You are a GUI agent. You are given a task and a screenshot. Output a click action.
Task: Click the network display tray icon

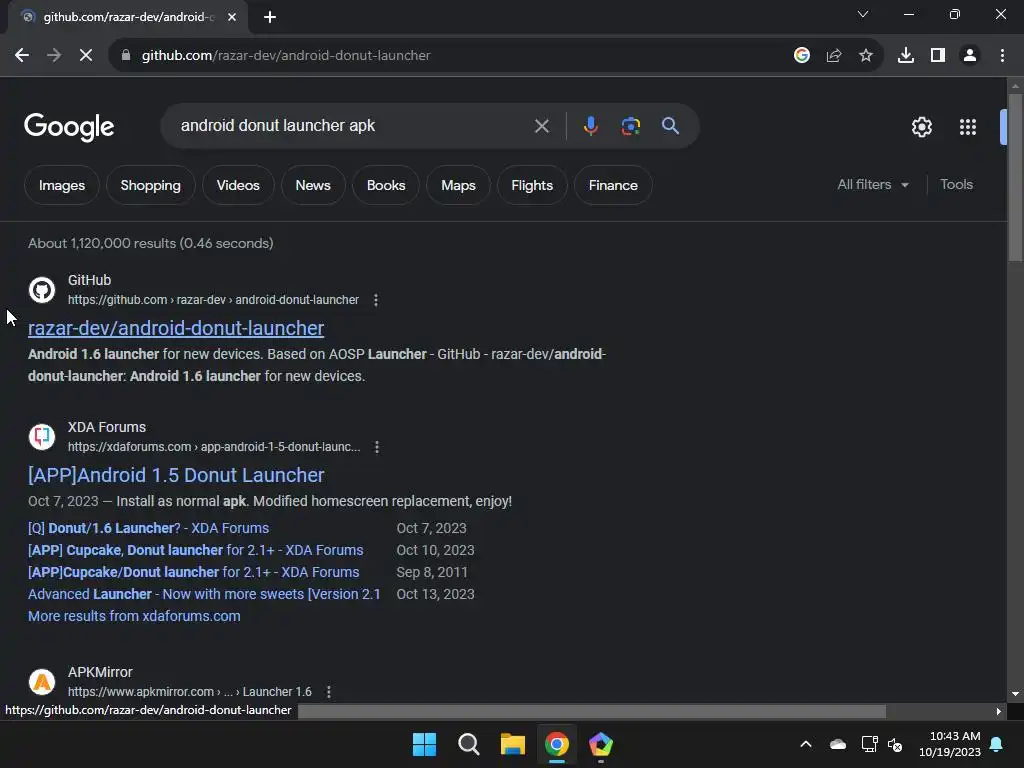tap(869, 744)
